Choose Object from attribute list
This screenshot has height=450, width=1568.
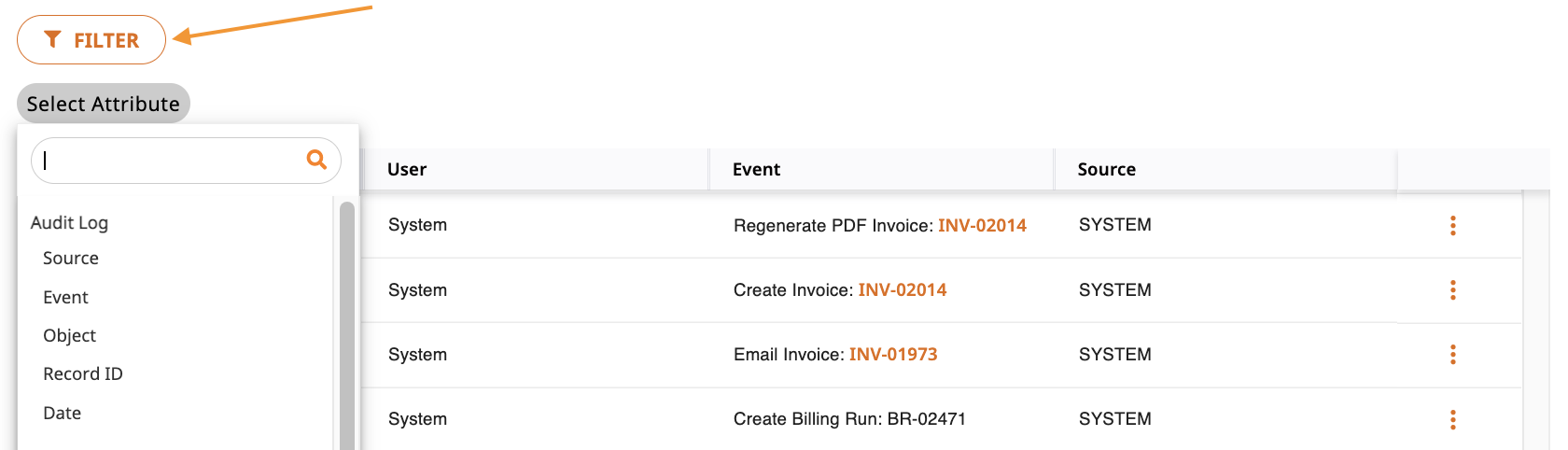[69, 336]
